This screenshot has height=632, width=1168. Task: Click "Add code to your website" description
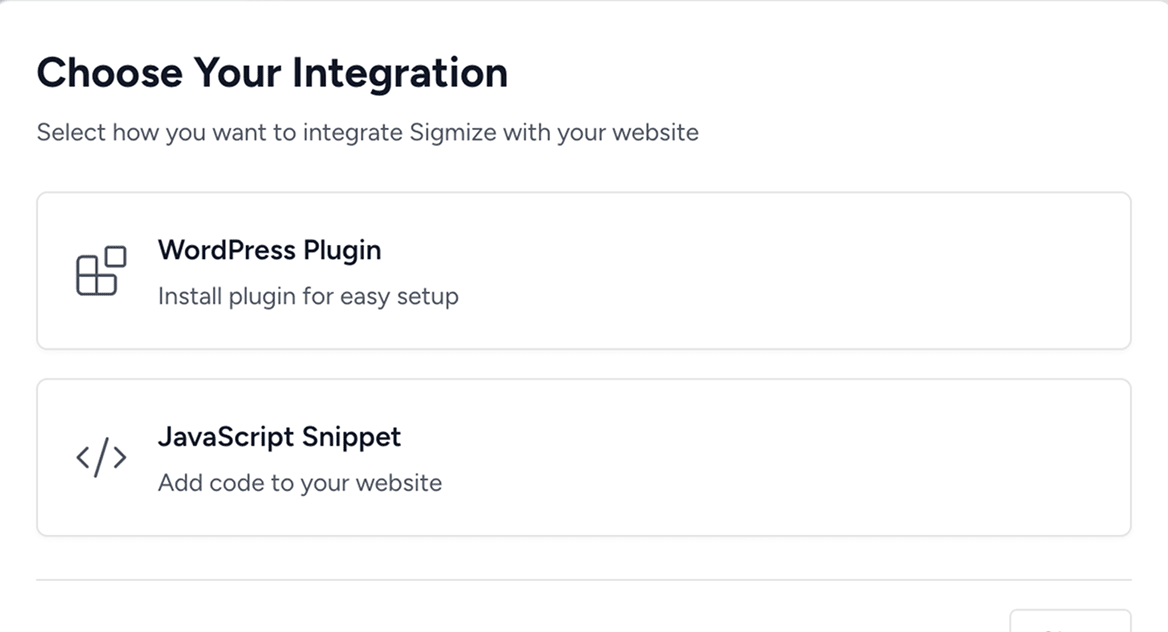[x=300, y=483]
